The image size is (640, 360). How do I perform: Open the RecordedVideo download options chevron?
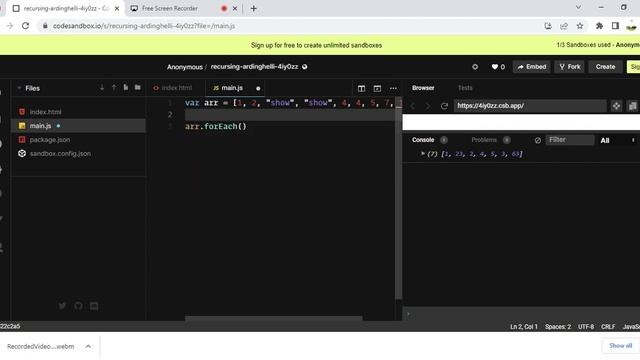pyautogui.click(x=88, y=346)
